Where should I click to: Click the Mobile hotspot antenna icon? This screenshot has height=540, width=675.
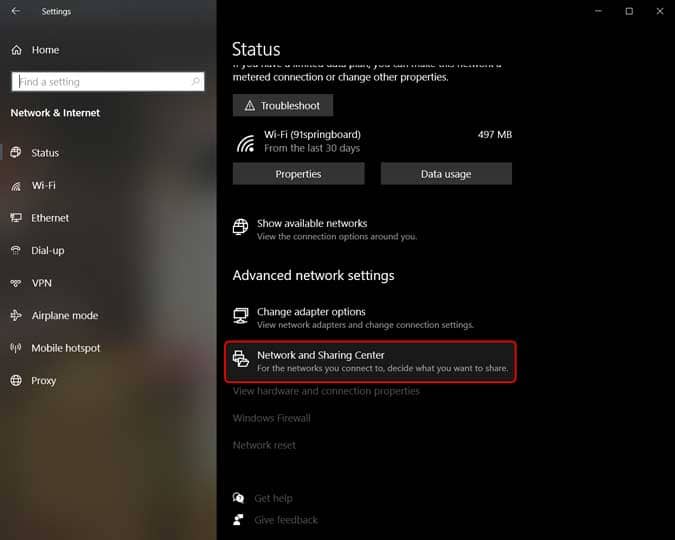(16, 348)
